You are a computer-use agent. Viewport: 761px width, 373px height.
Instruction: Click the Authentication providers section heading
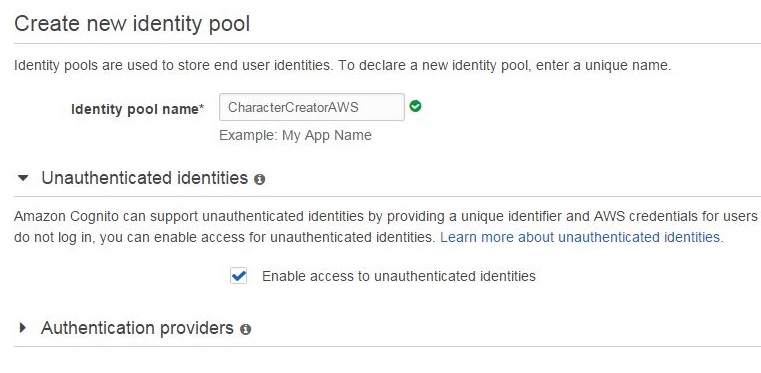coord(137,328)
